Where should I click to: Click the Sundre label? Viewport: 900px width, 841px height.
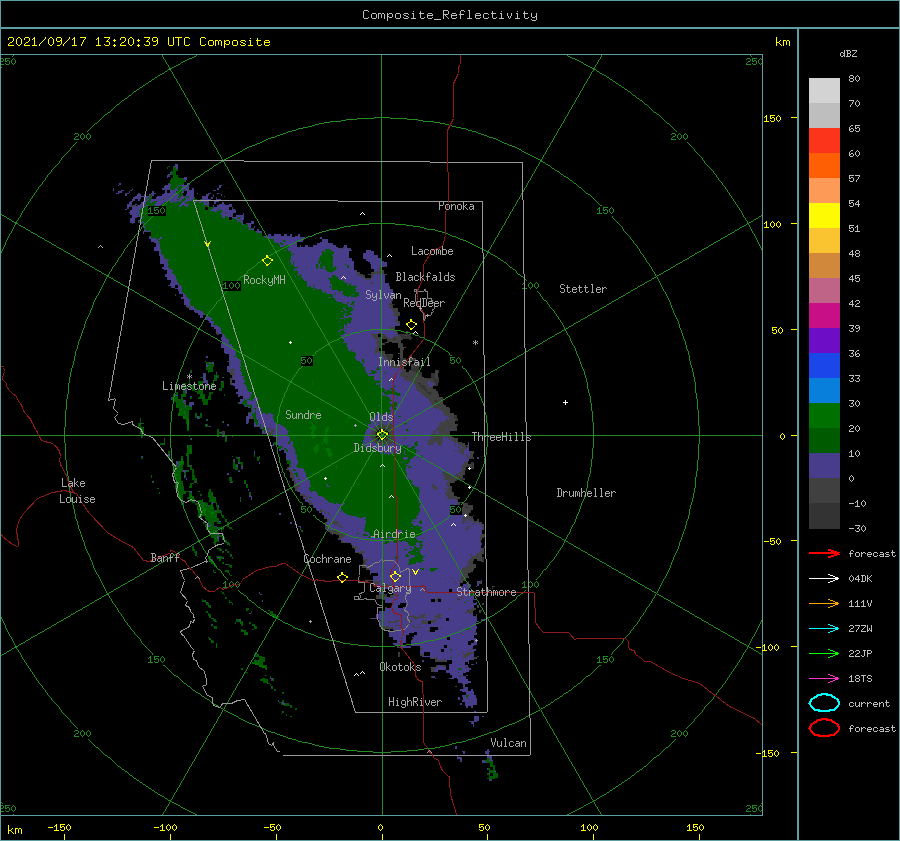(x=303, y=414)
